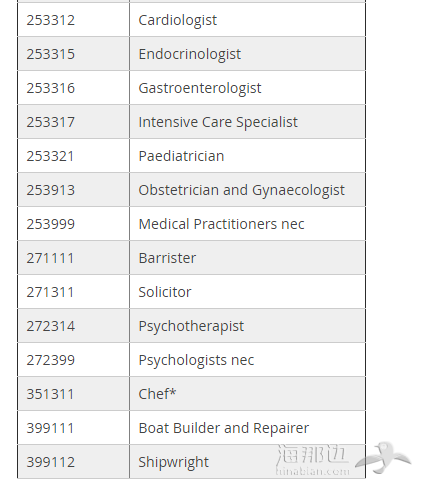Select the Shipwright occupation text
Image resolution: width=432 pixels, height=492 pixels.
(x=174, y=462)
